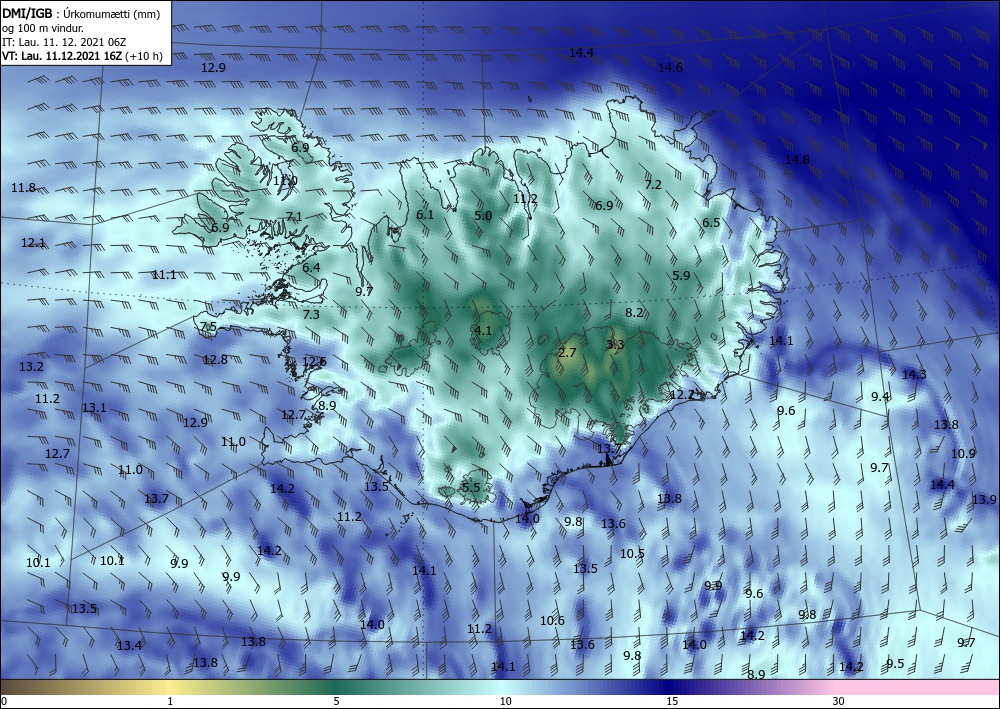Click the 9.4 value east of Iceland

coord(880,397)
